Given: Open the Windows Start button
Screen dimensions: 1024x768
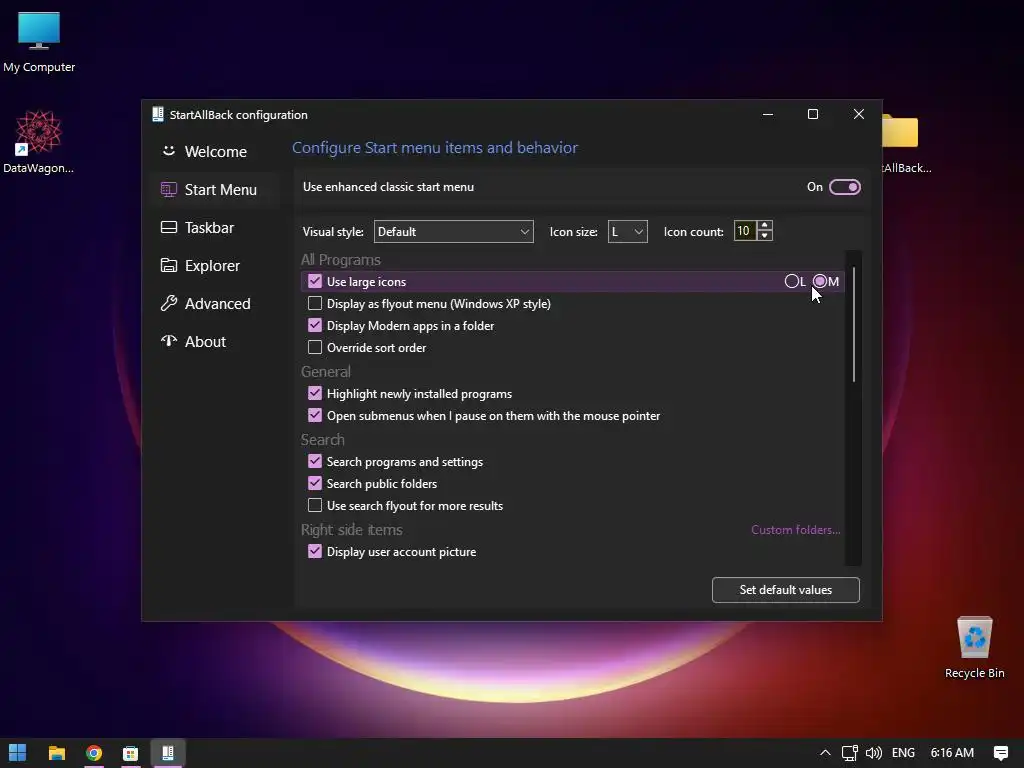Looking at the screenshot, I should click(x=18, y=753).
